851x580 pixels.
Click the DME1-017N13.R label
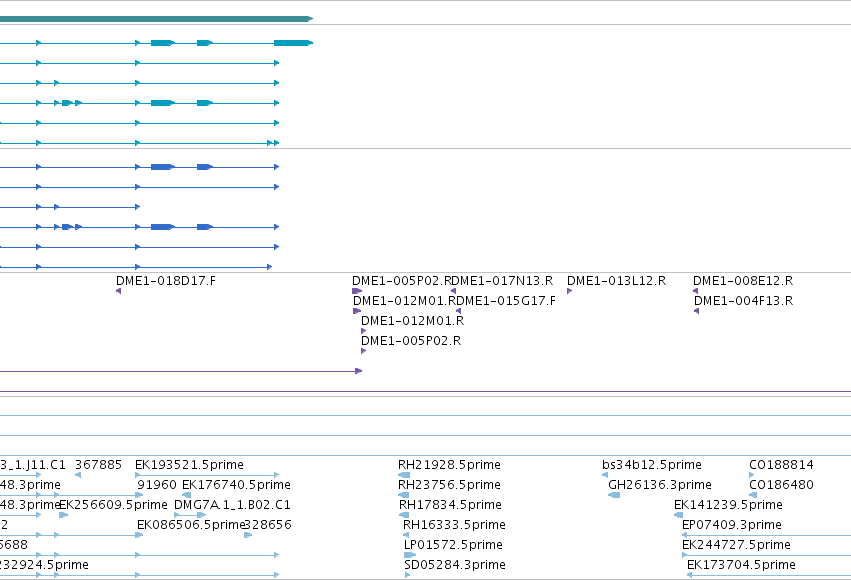502,281
